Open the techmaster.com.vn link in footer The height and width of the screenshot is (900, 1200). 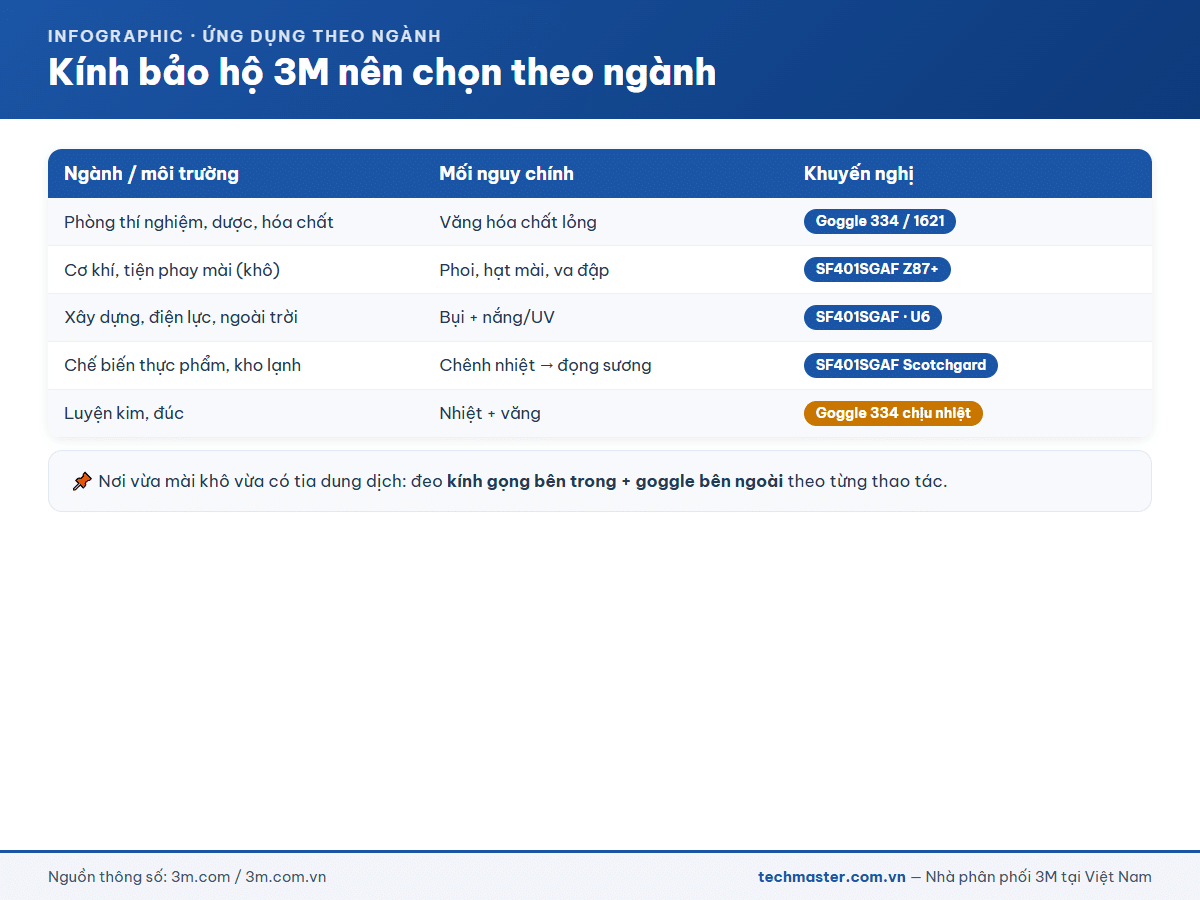click(832, 877)
